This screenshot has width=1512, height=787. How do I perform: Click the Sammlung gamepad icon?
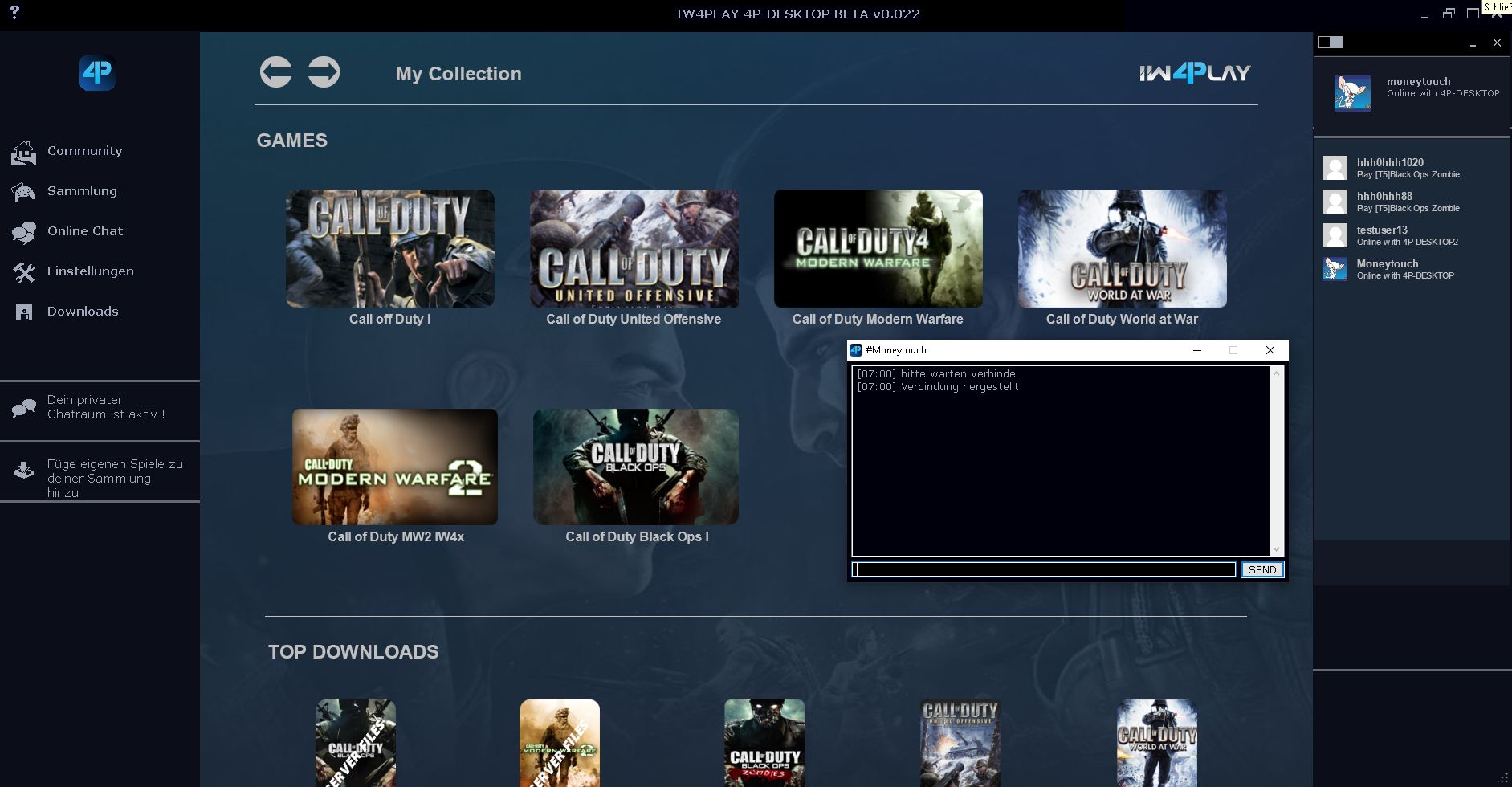coord(24,192)
